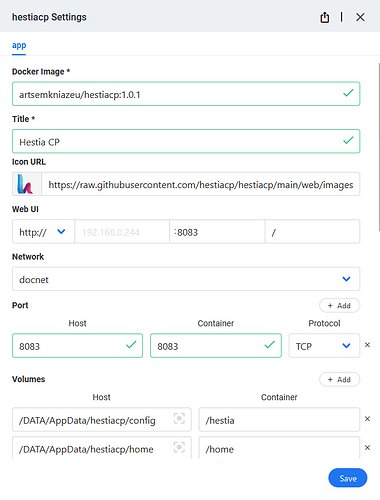Click the chevron arrow beside TCP
Viewport: 380px width, 500px height.
[346, 346]
